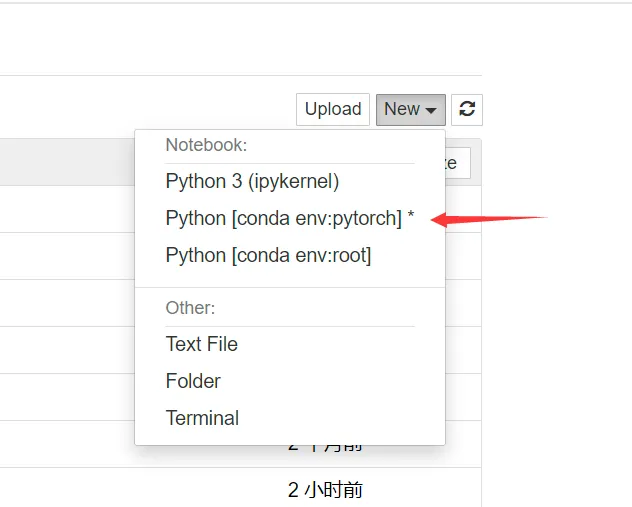Viewport: 632px width, 507px height.
Task: Launch a new Terminal
Action: (202, 418)
